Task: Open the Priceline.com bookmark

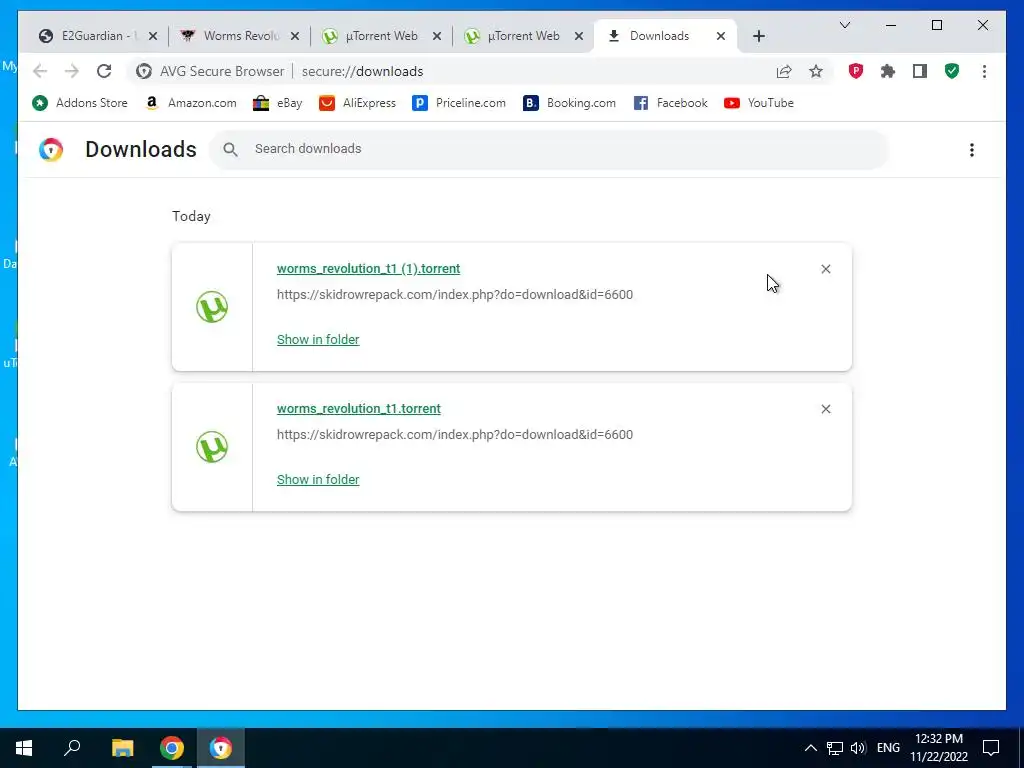Action: [459, 103]
